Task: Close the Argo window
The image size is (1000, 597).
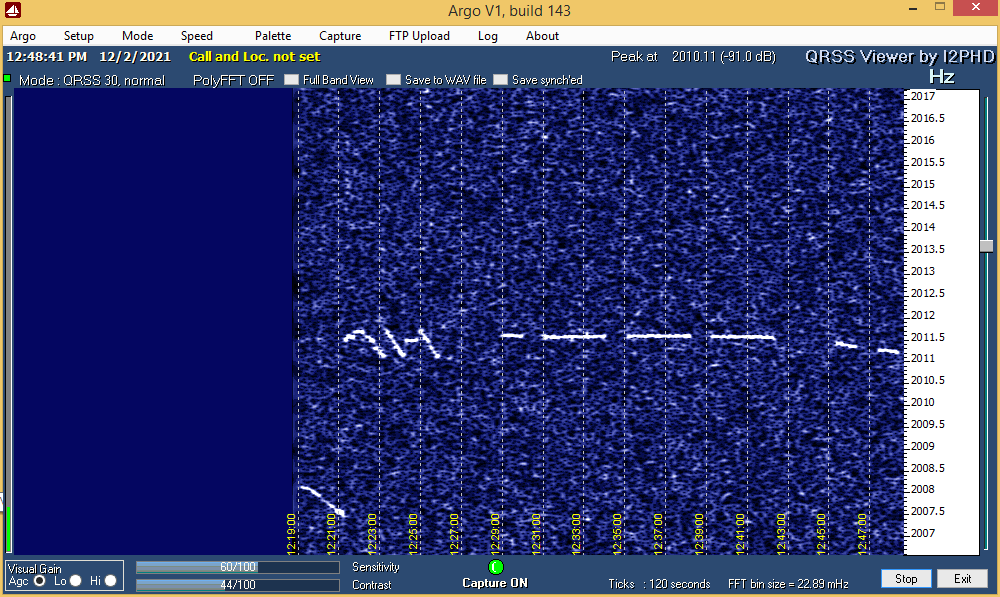Action: click(976, 8)
